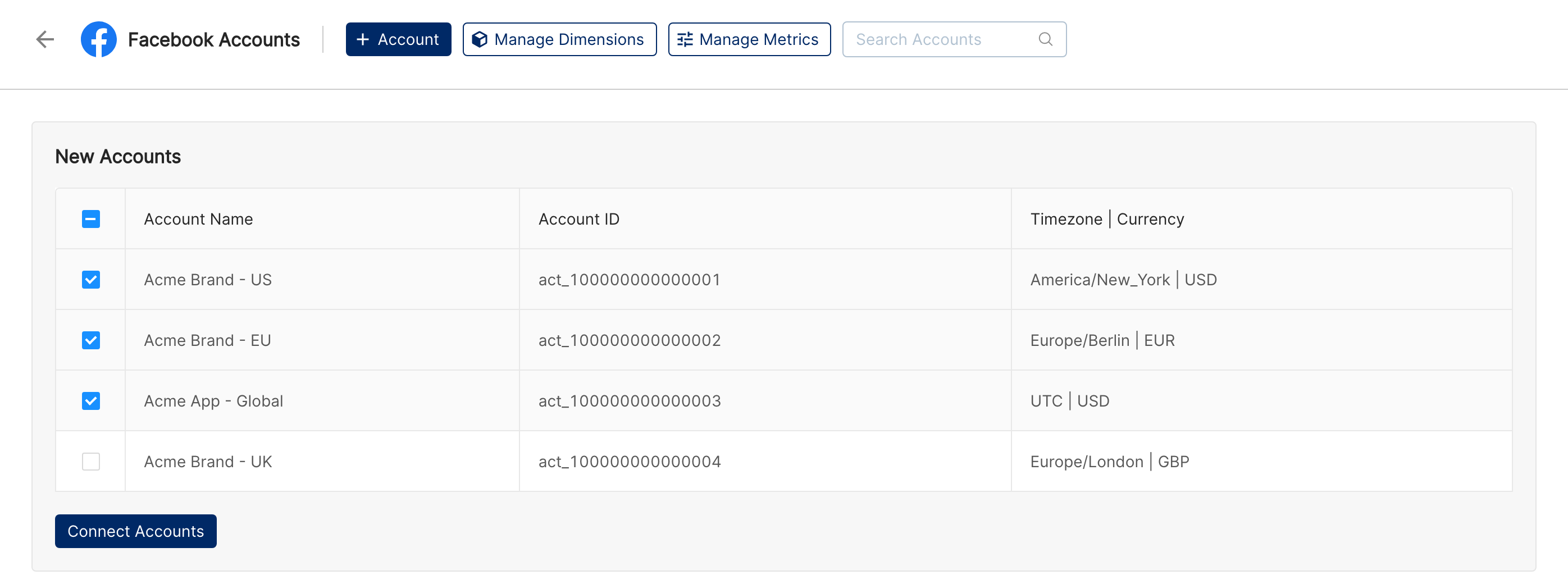Open Manage Metrics
The width and height of the screenshot is (1568, 584).
coord(749,39)
